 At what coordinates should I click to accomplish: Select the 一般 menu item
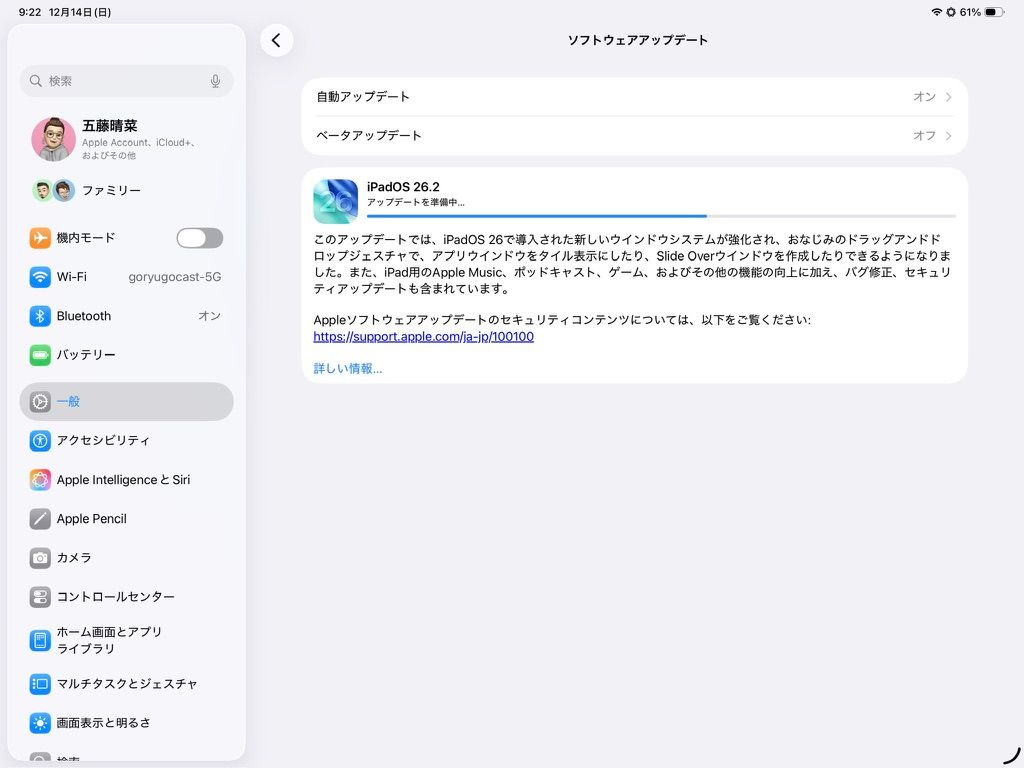pos(127,402)
